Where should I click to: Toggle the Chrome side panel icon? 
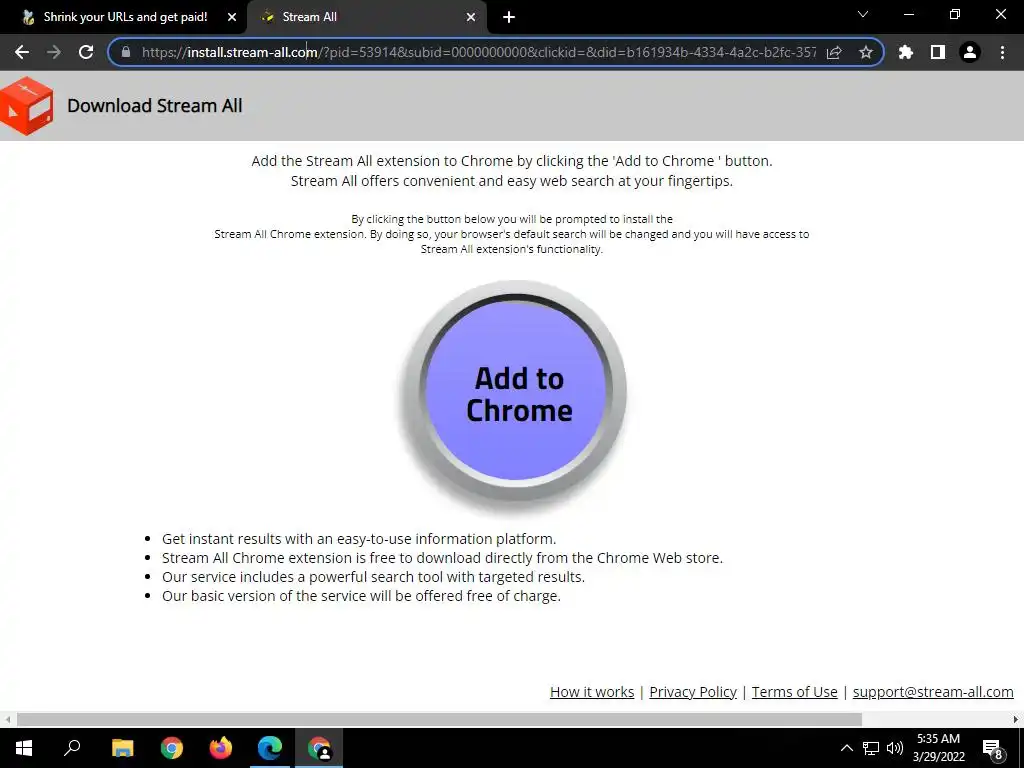(938, 52)
